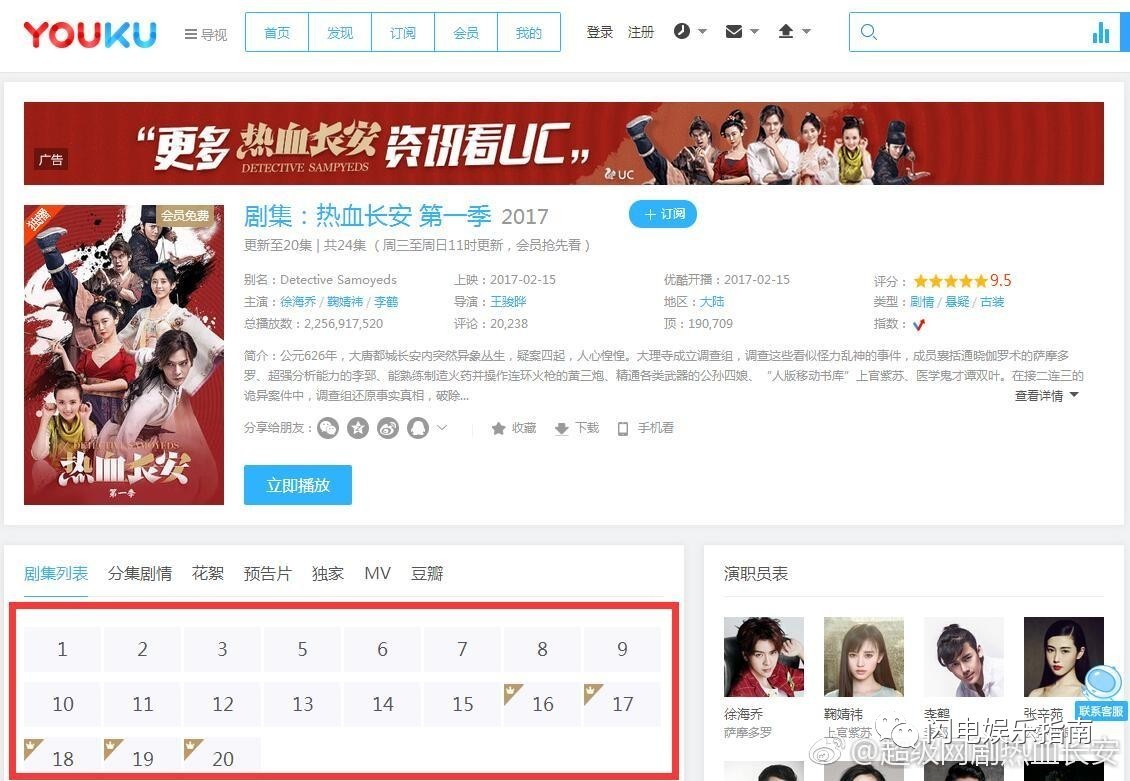Screen dimensions: 1130x781
Task: Click 注册 register link
Action: (641, 32)
